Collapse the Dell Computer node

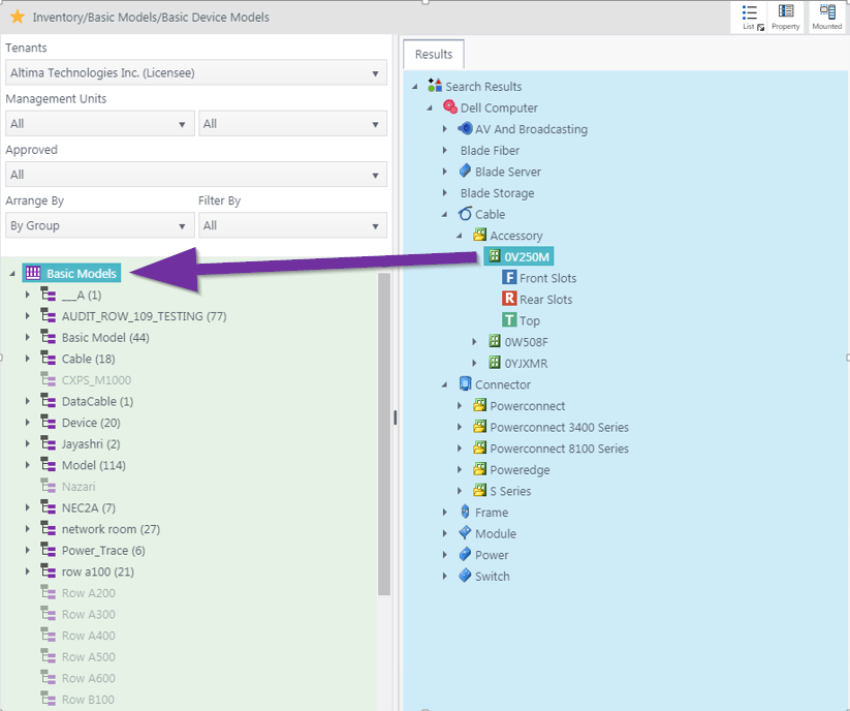[x=430, y=108]
